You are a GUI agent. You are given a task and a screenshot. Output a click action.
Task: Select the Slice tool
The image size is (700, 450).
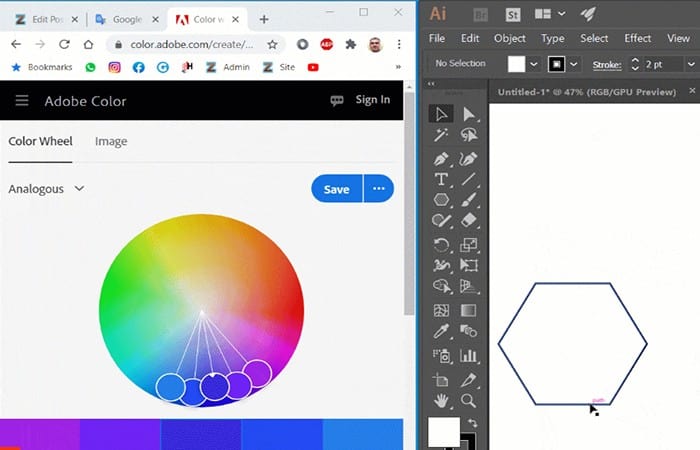(468, 380)
